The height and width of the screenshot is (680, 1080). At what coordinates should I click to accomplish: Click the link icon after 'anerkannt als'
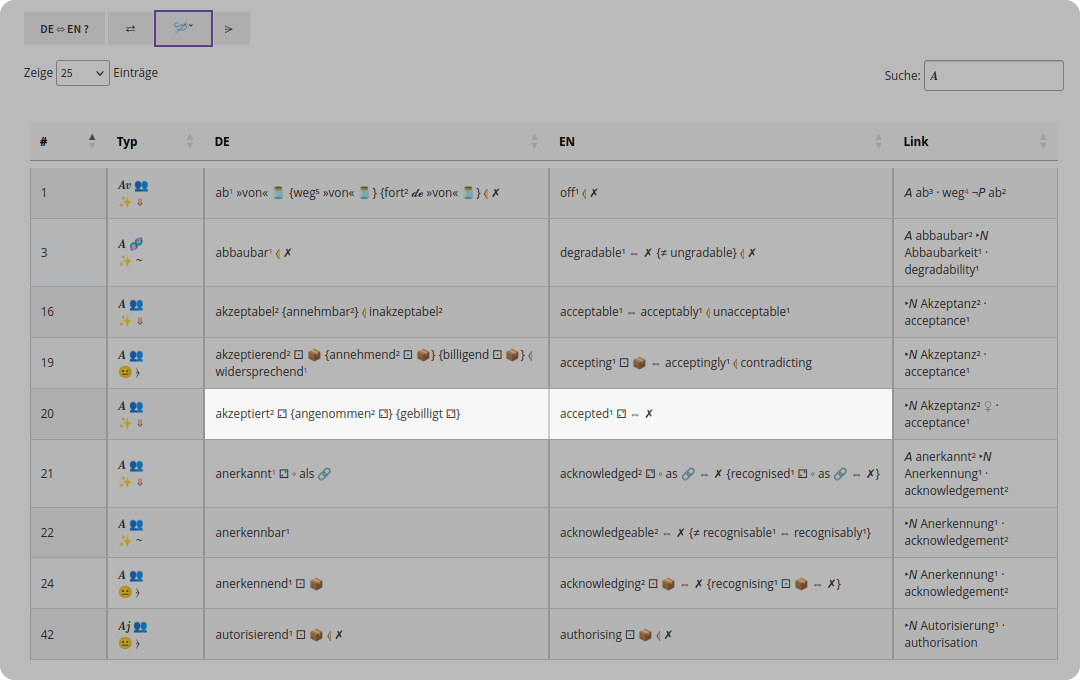[324, 474]
